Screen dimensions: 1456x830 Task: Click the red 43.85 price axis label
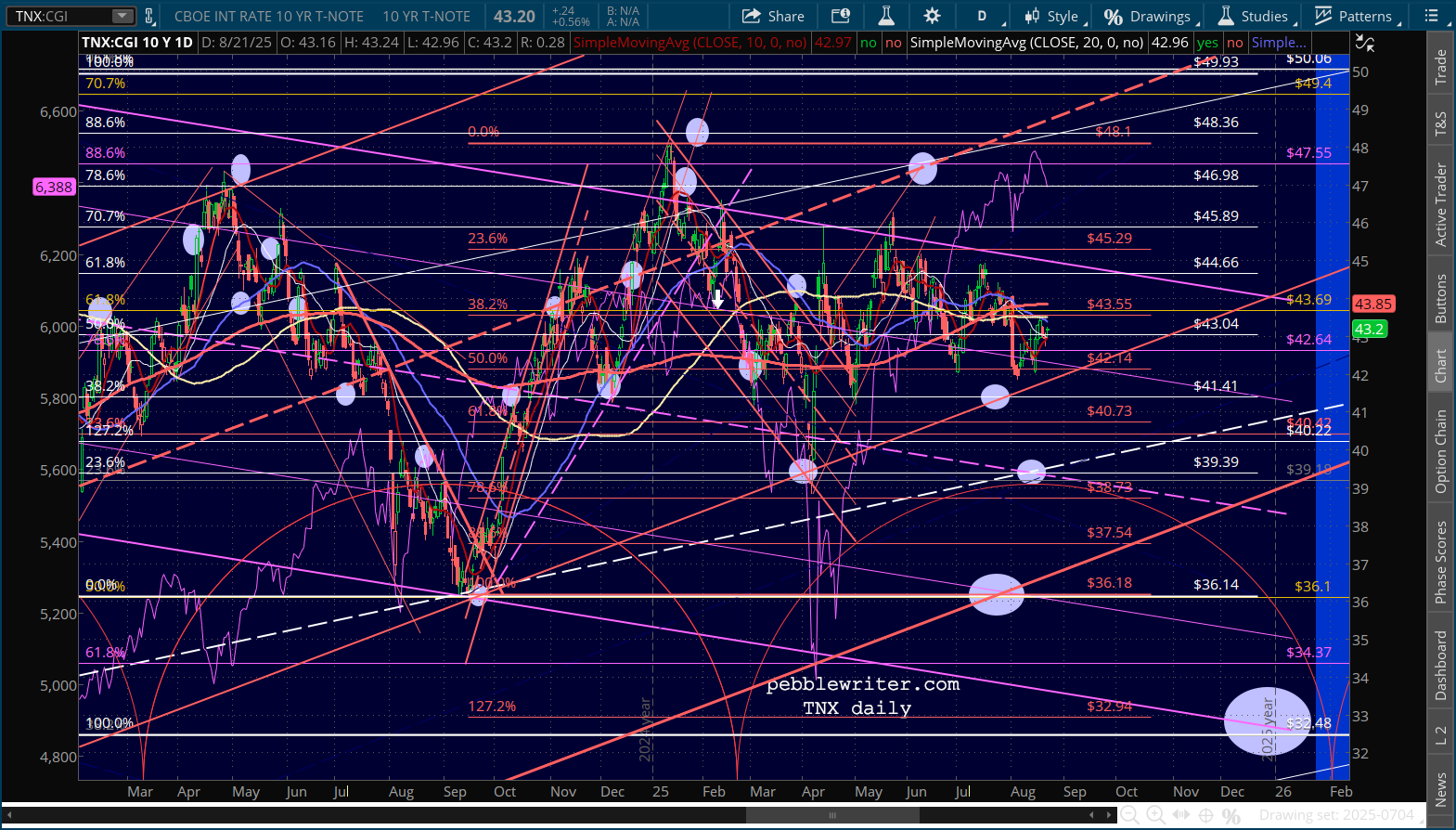pos(1372,304)
